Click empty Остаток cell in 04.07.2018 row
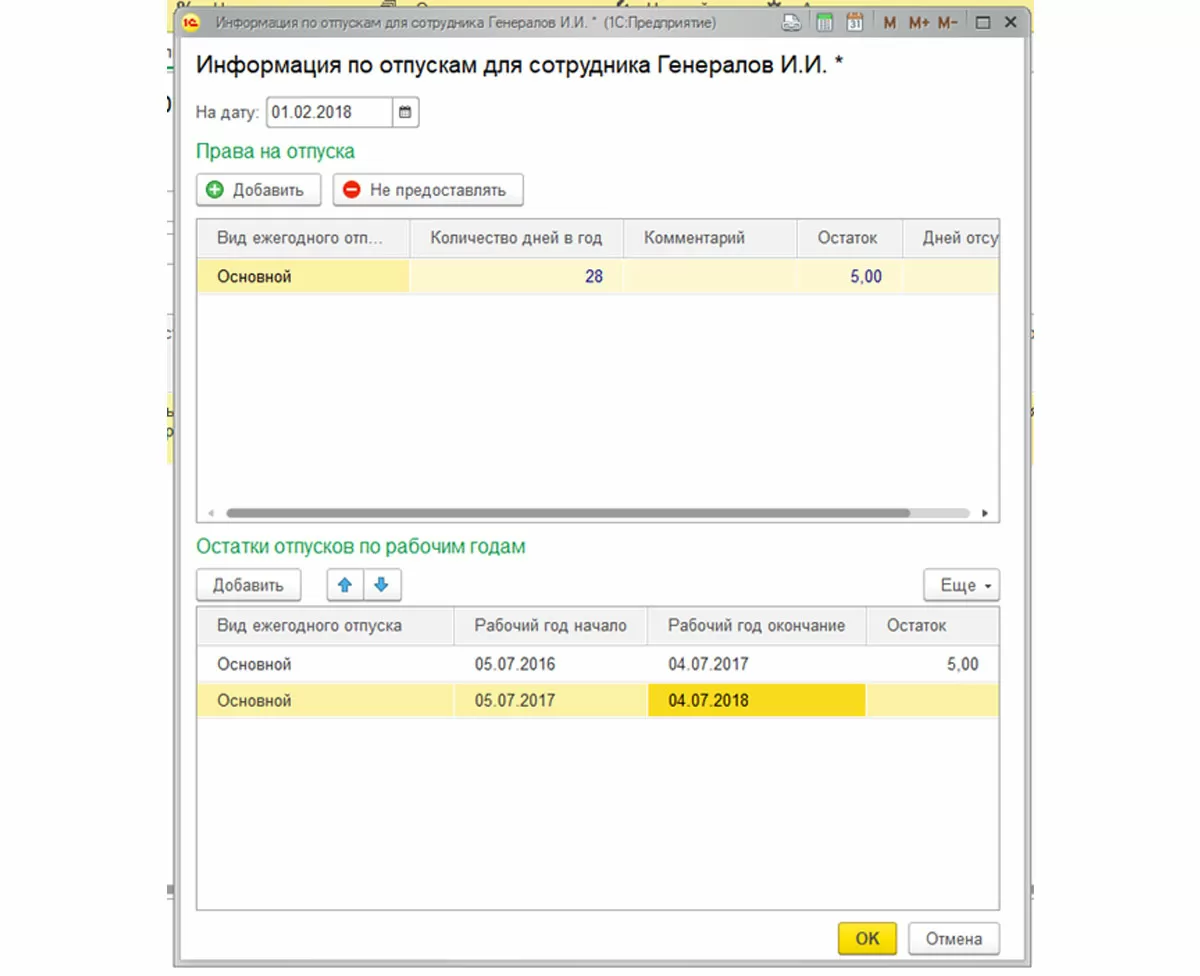Screen dimensions: 1200x976 (x=932, y=701)
